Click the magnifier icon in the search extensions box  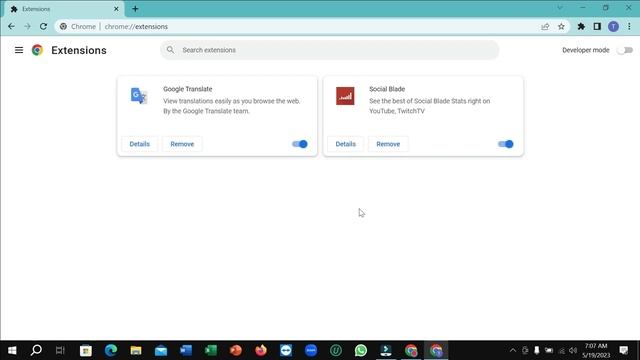pyautogui.click(x=170, y=50)
